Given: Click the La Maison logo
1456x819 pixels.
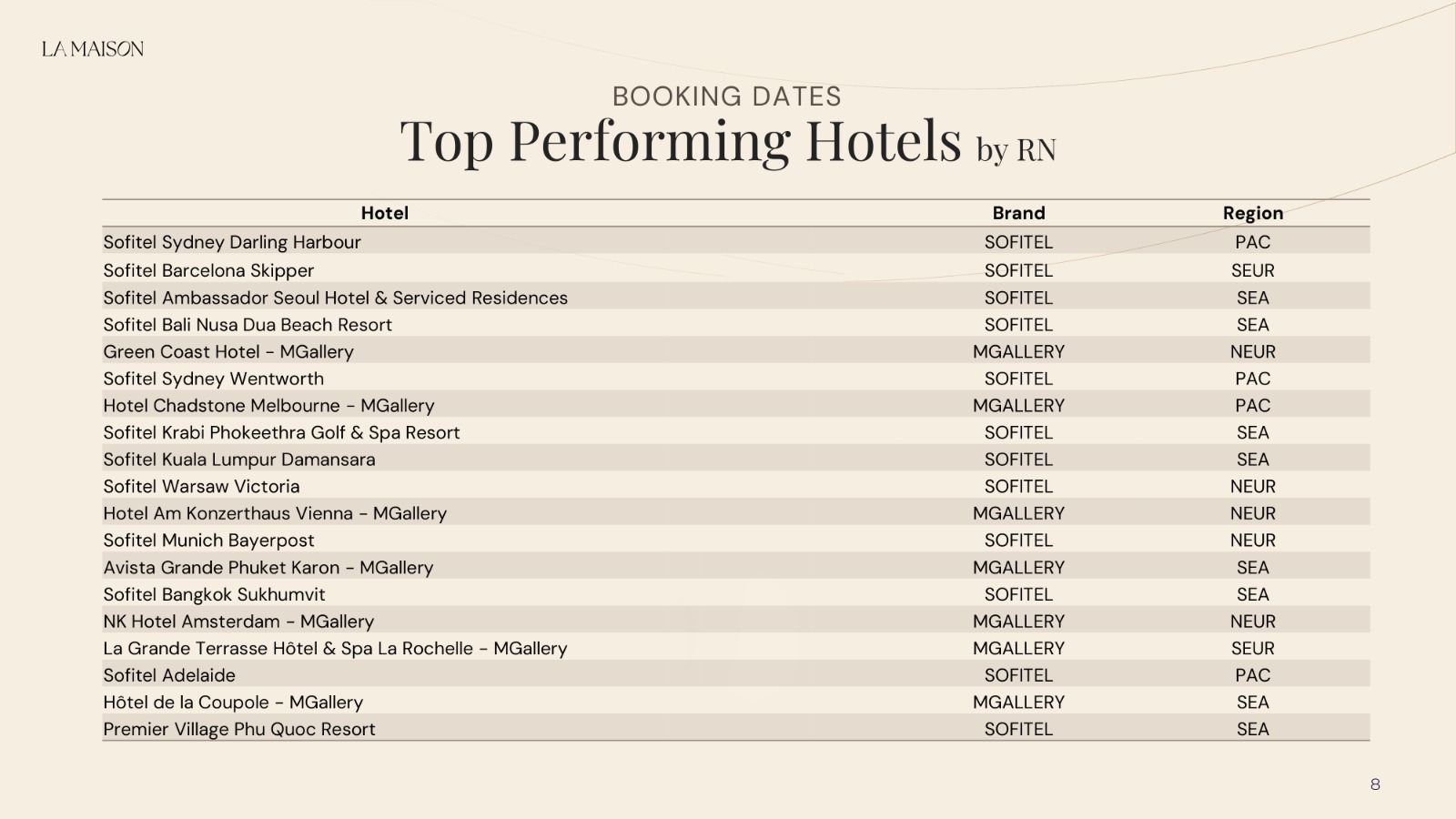Looking at the screenshot, I should [x=93, y=49].
